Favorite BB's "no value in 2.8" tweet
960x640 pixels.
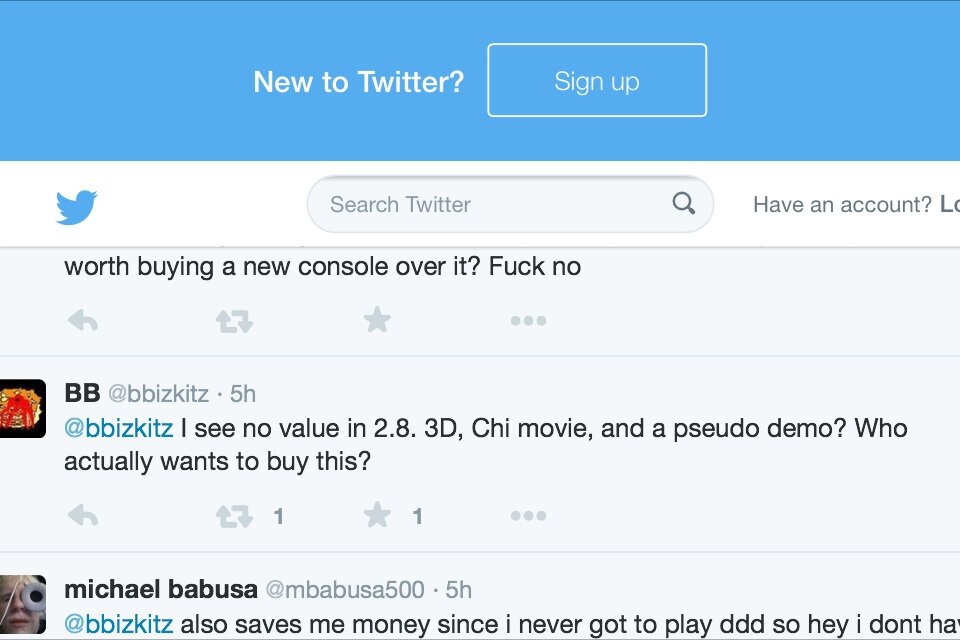tap(377, 516)
